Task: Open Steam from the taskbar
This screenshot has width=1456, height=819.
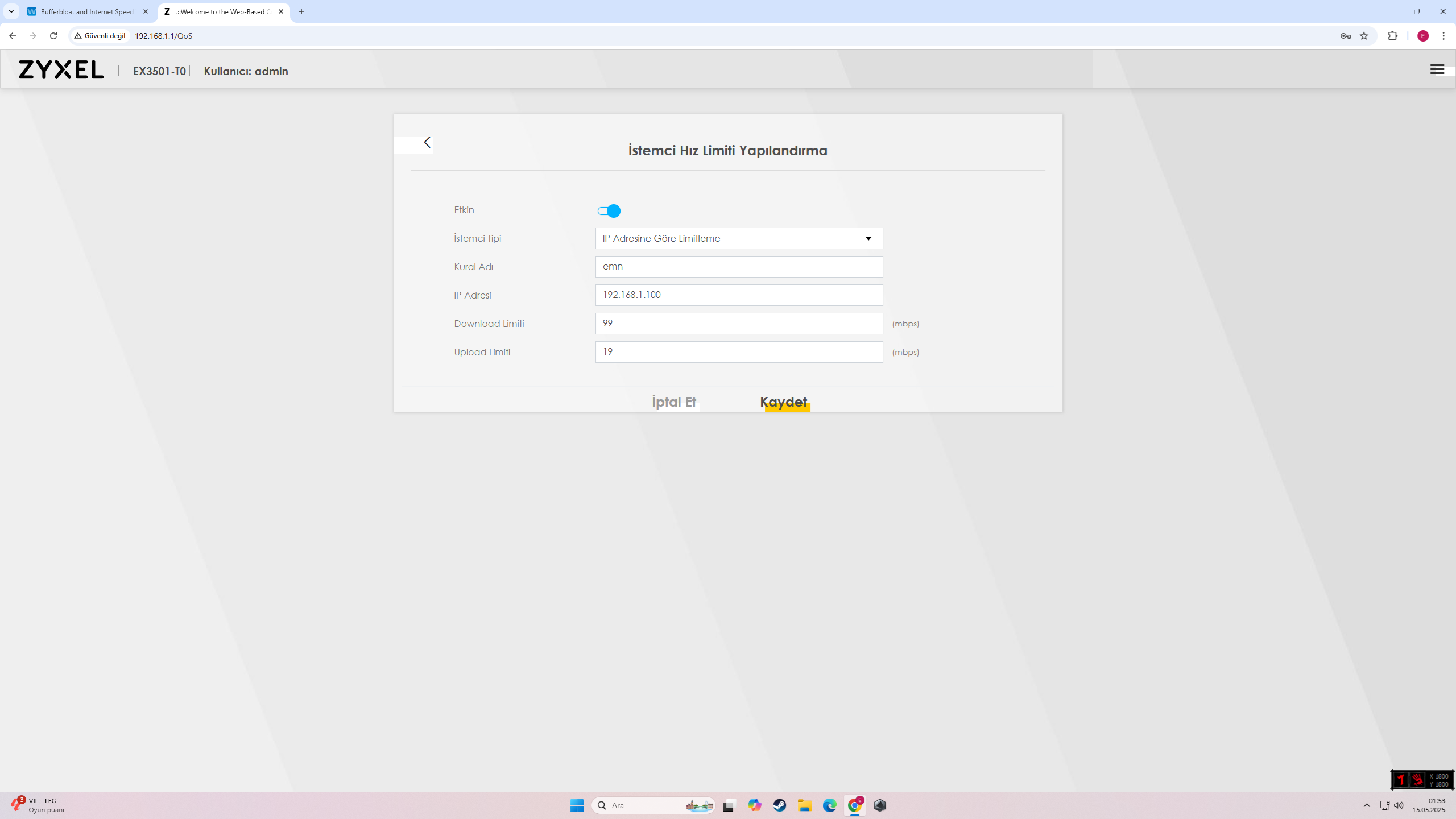Action: coord(779,805)
